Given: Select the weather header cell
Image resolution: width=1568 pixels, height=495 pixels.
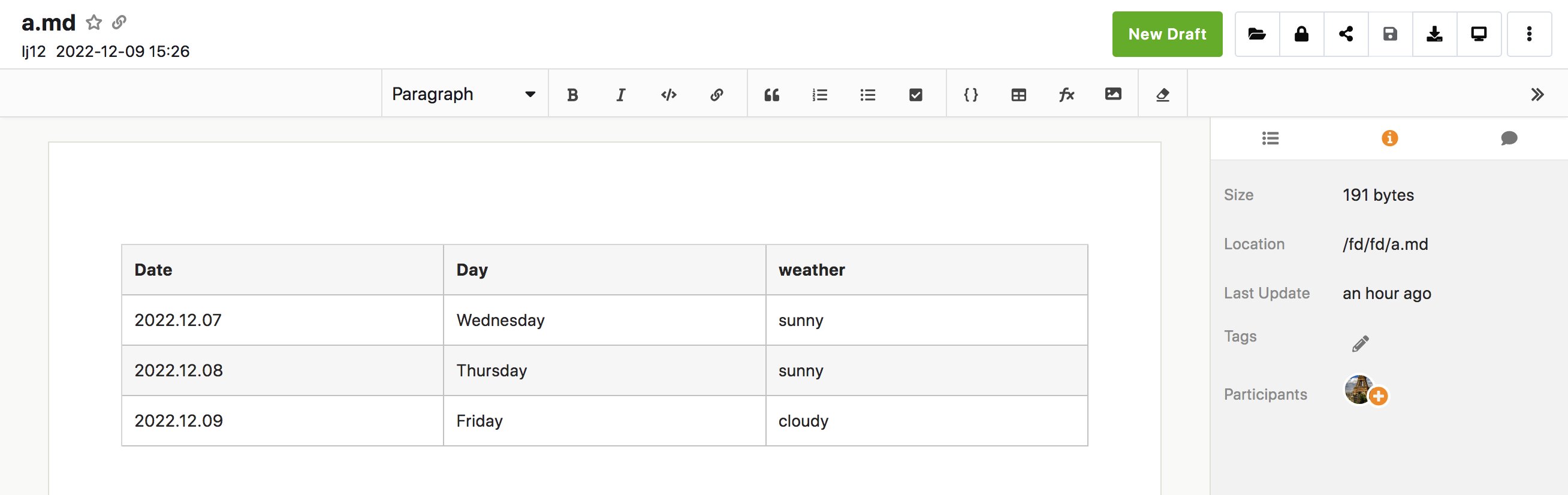Looking at the screenshot, I should 927,270.
